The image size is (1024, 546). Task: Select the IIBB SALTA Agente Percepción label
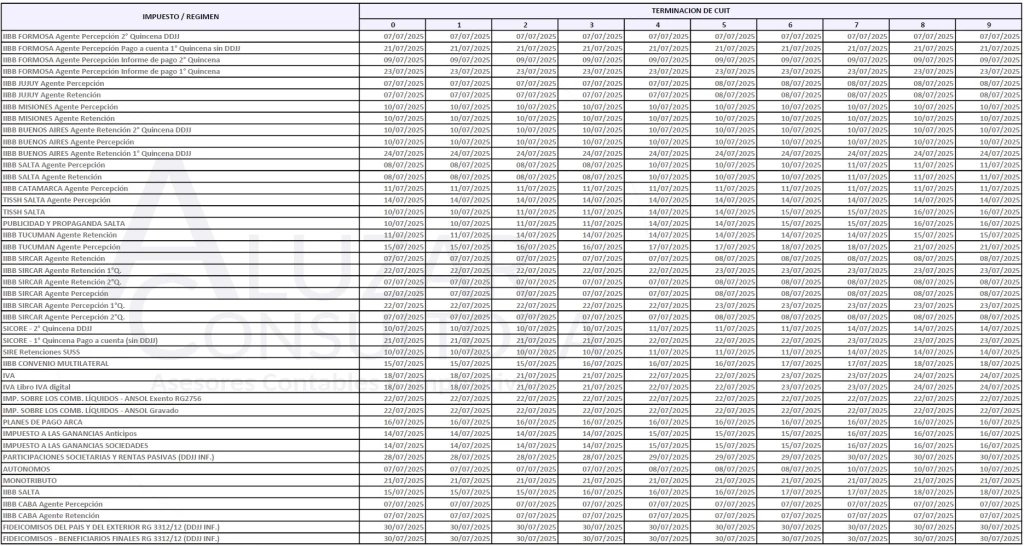point(54,165)
